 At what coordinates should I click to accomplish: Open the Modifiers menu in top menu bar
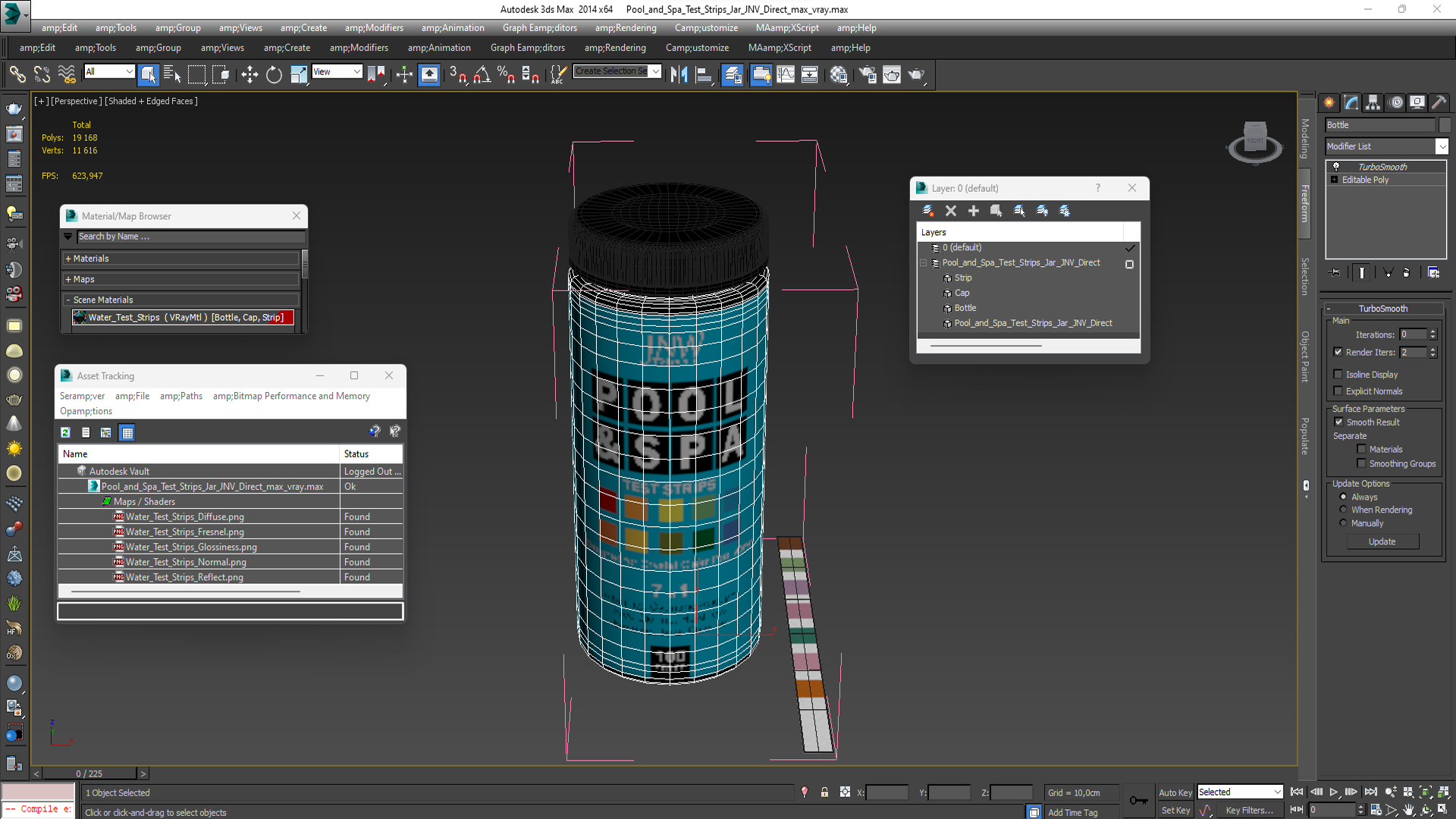tap(374, 28)
